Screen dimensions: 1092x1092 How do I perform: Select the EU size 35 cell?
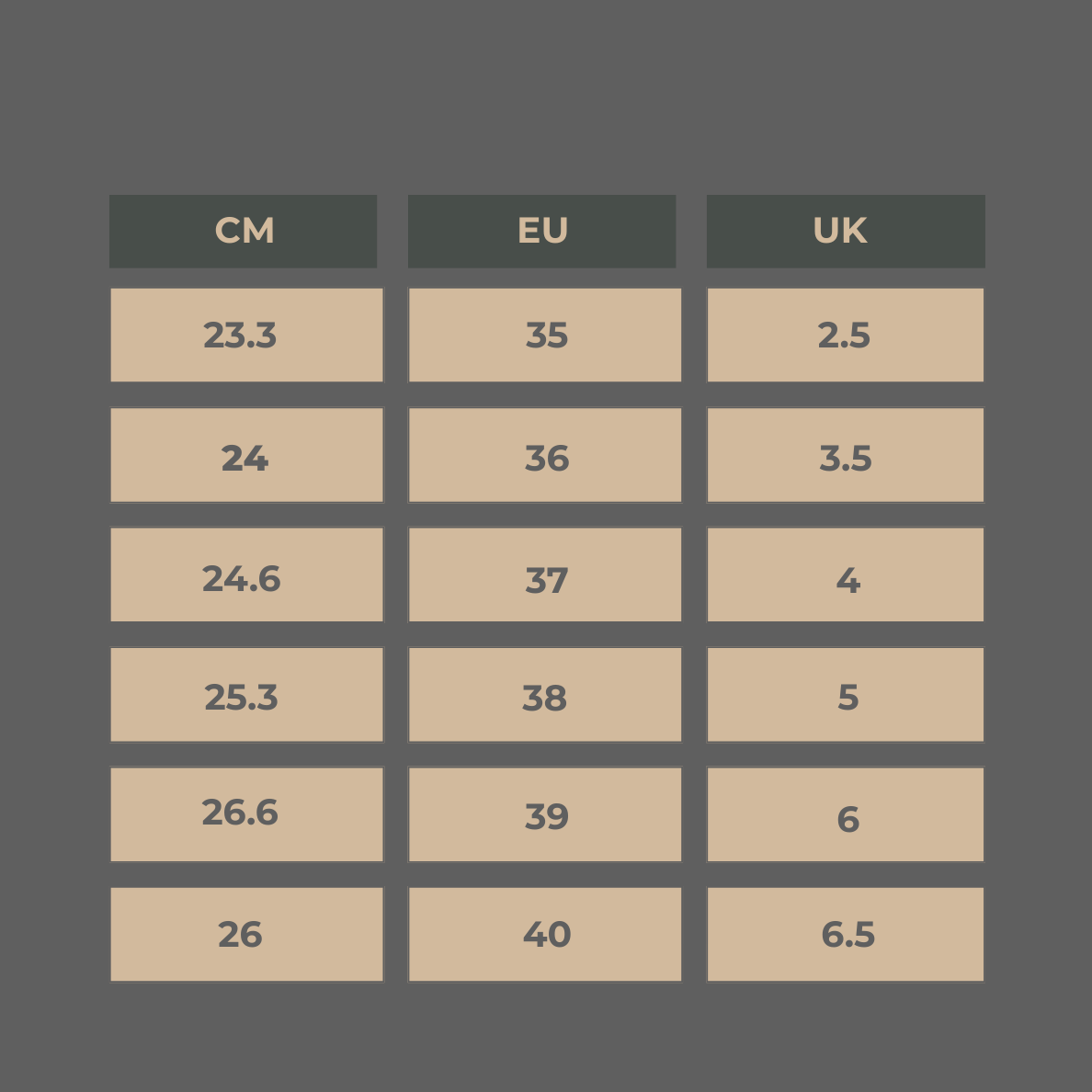pyautogui.click(x=545, y=336)
